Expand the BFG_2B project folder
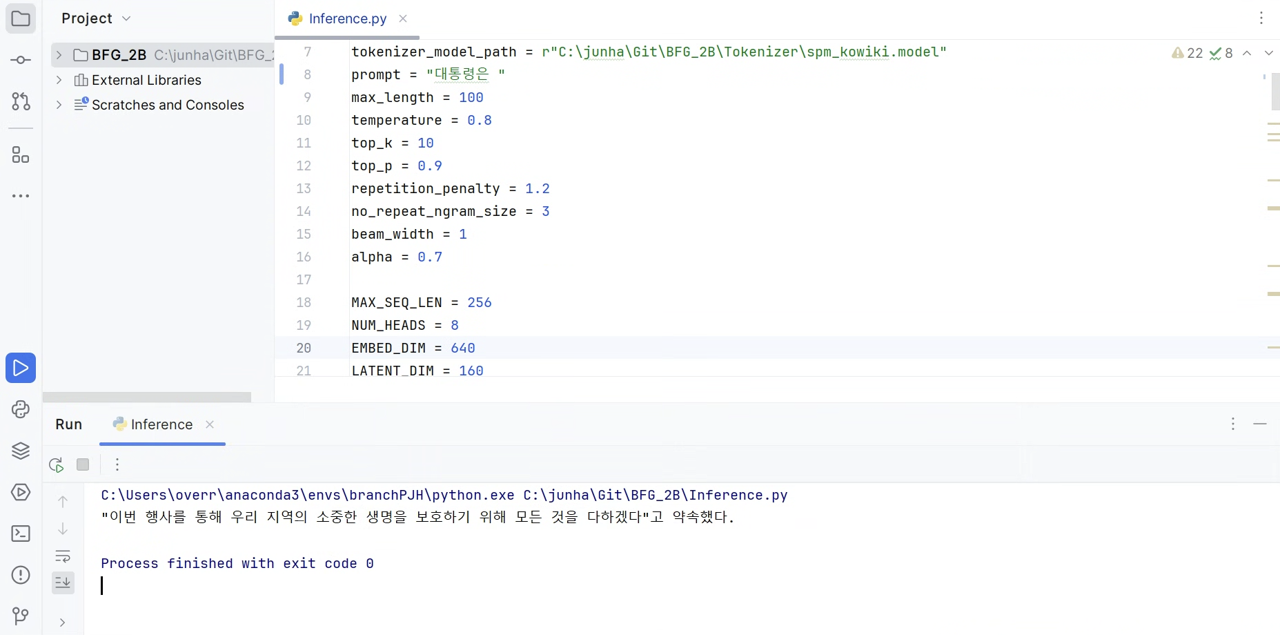Viewport: 1280px width, 635px height. 59,55
